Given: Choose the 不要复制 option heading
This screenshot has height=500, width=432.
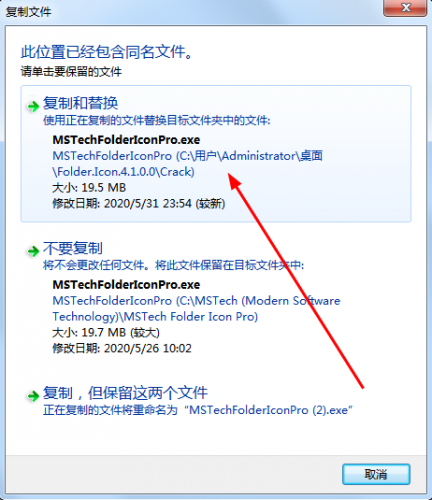Looking at the screenshot, I should 73,248.
